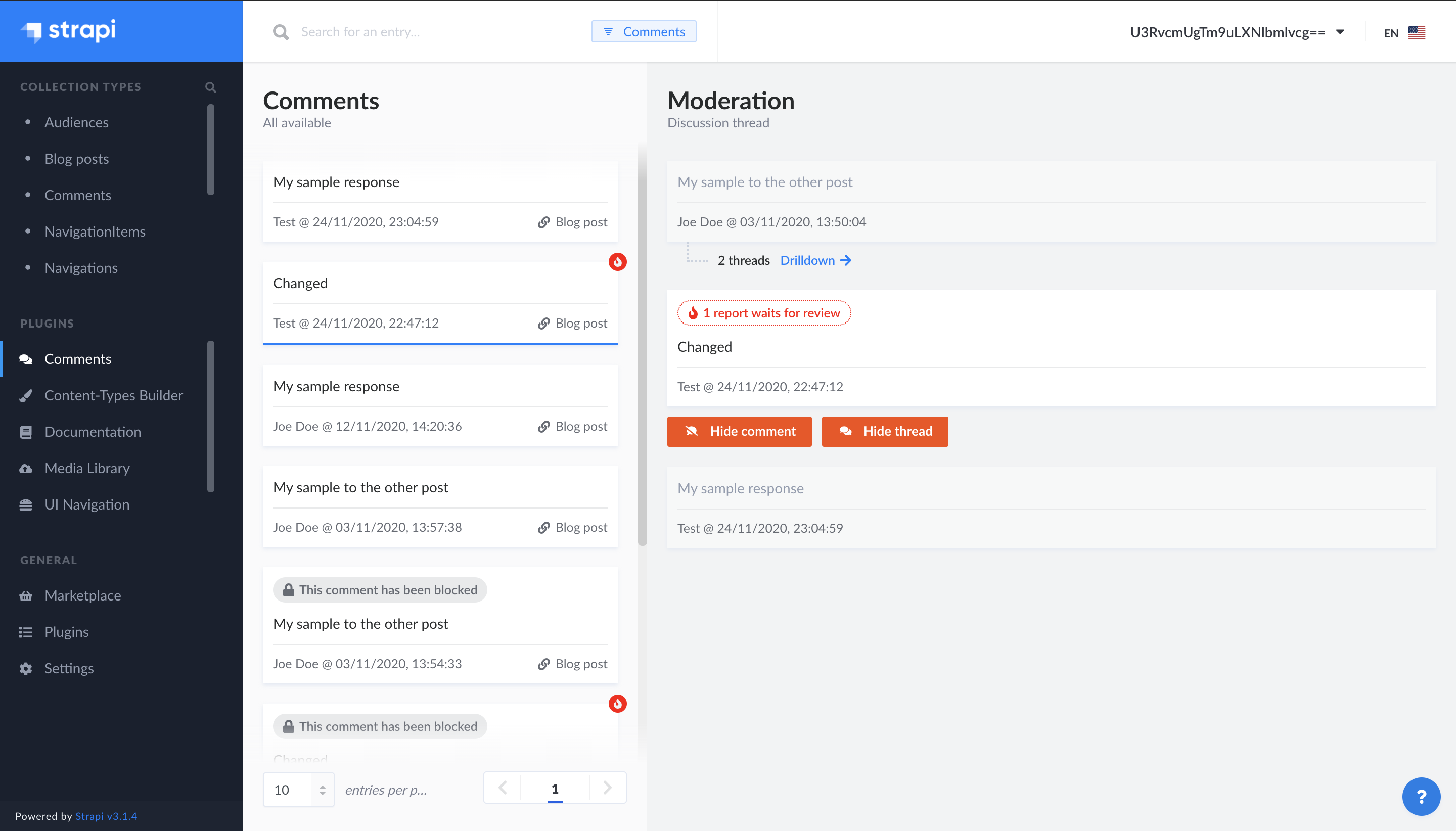The width and height of the screenshot is (1456, 831).
Task: Open Media Library plugin from sidebar
Action: (87, 468)
